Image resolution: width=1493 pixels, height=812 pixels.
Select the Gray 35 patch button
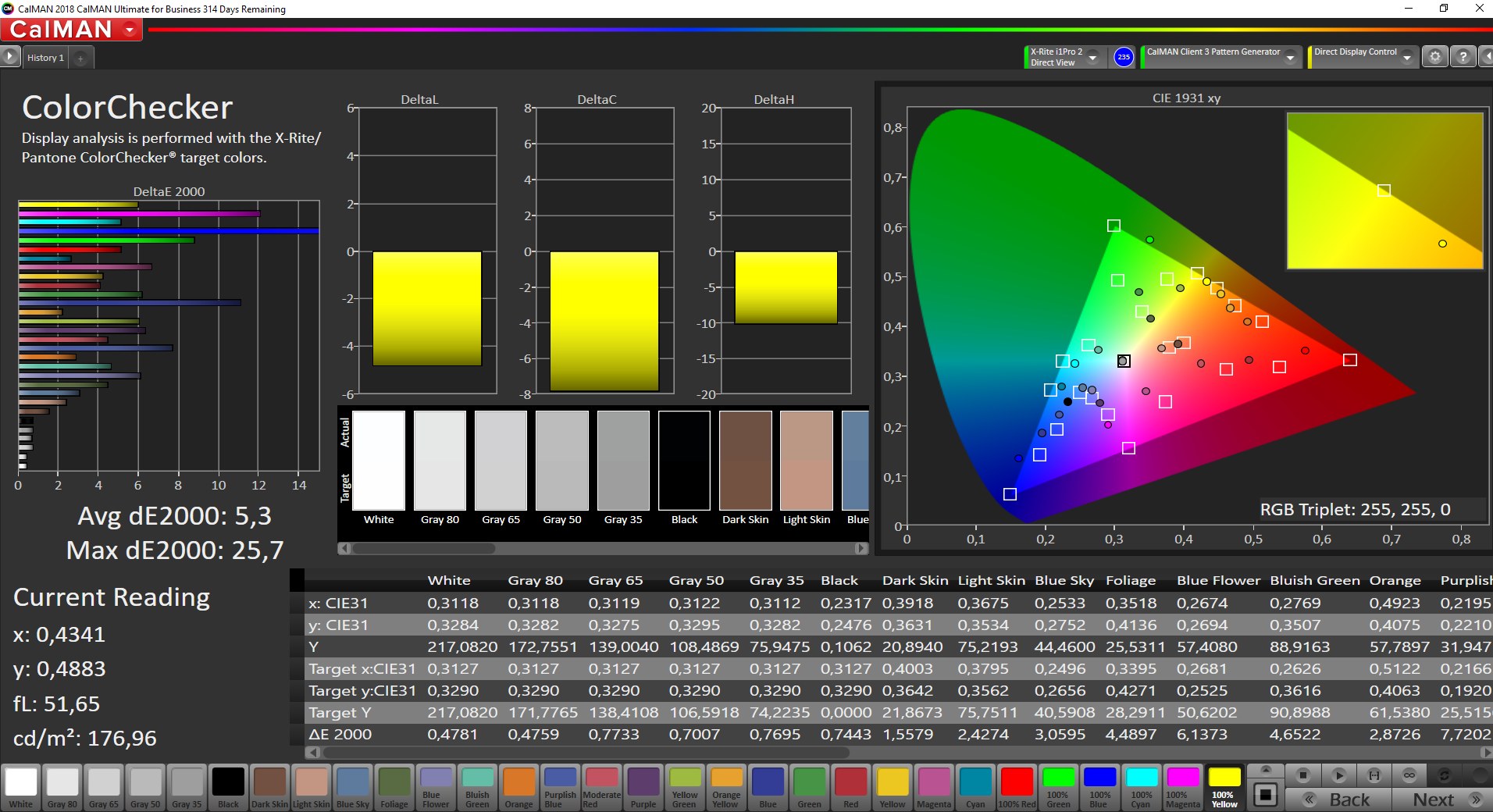187,787
